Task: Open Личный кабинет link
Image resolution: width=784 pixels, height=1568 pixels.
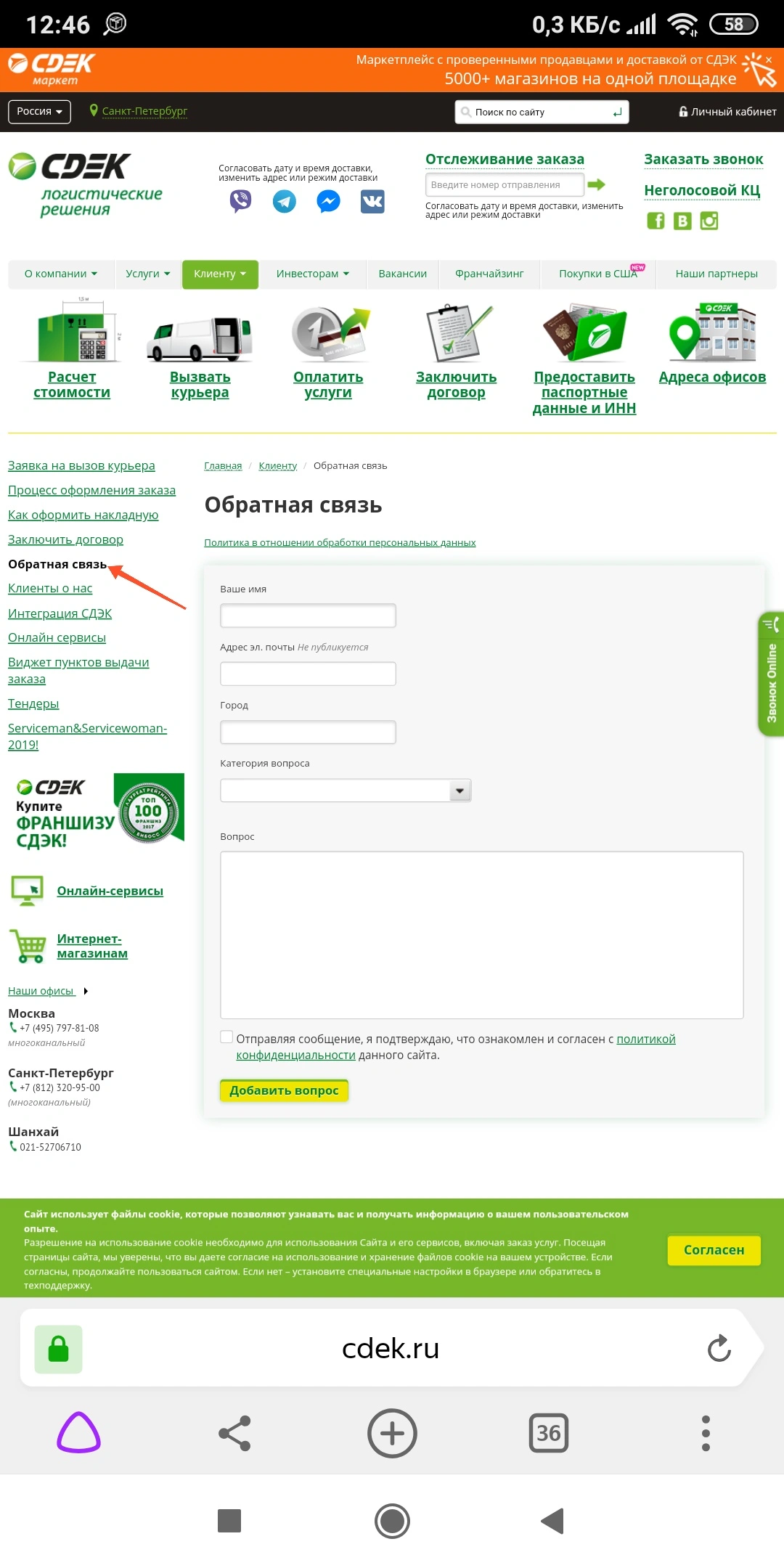Action: click(x=727, y=112)
